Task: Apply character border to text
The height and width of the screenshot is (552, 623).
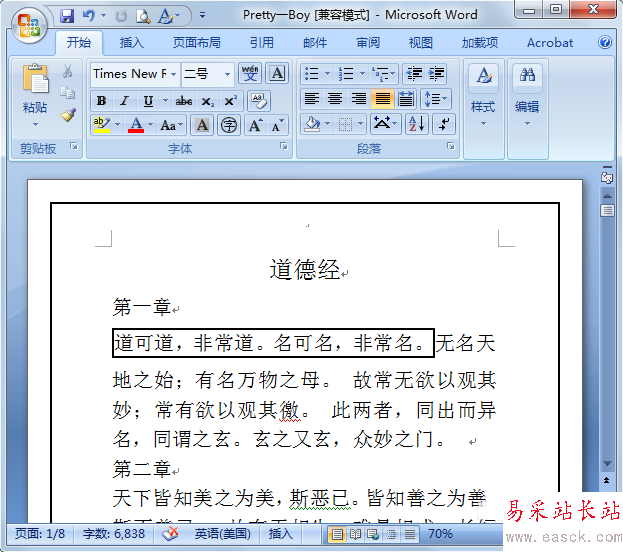Action: point(277,74)
